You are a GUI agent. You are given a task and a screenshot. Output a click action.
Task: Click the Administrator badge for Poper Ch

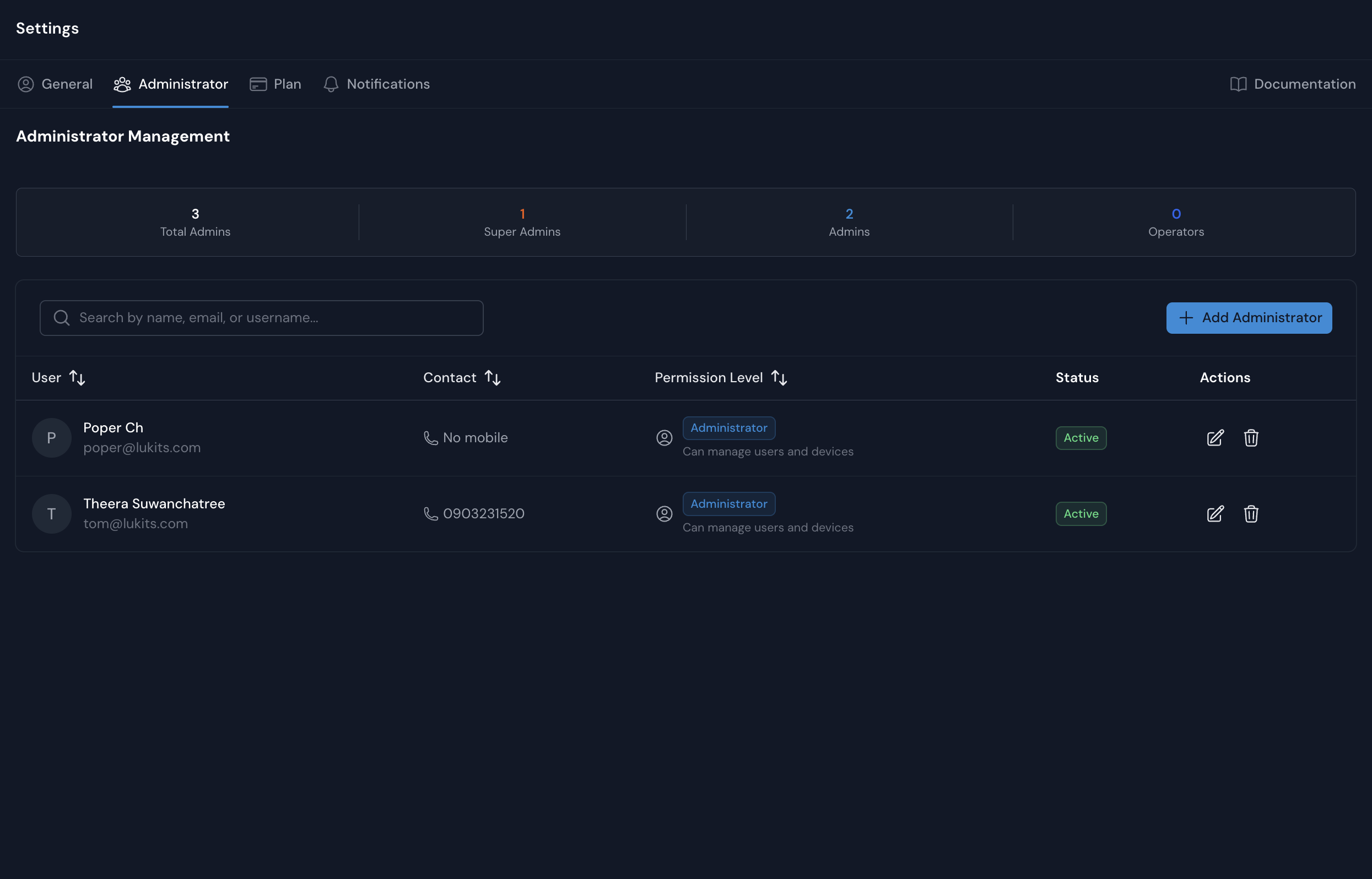click(x=728, y=427)
